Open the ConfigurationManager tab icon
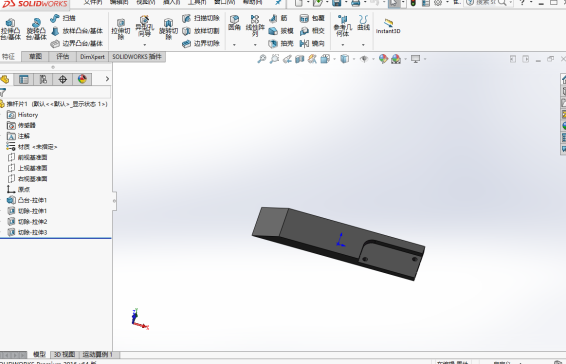The image size is (566, 364). (x=43, y=79)
